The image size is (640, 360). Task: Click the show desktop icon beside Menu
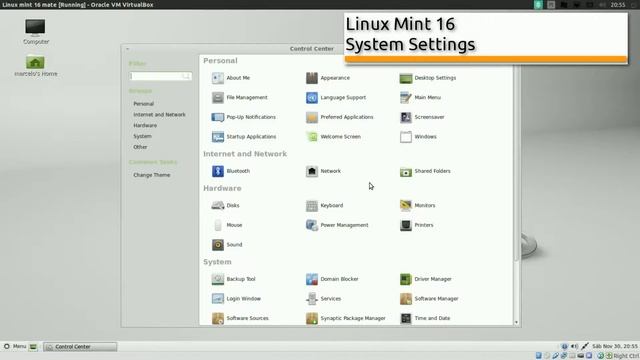(x=33, y=347)
